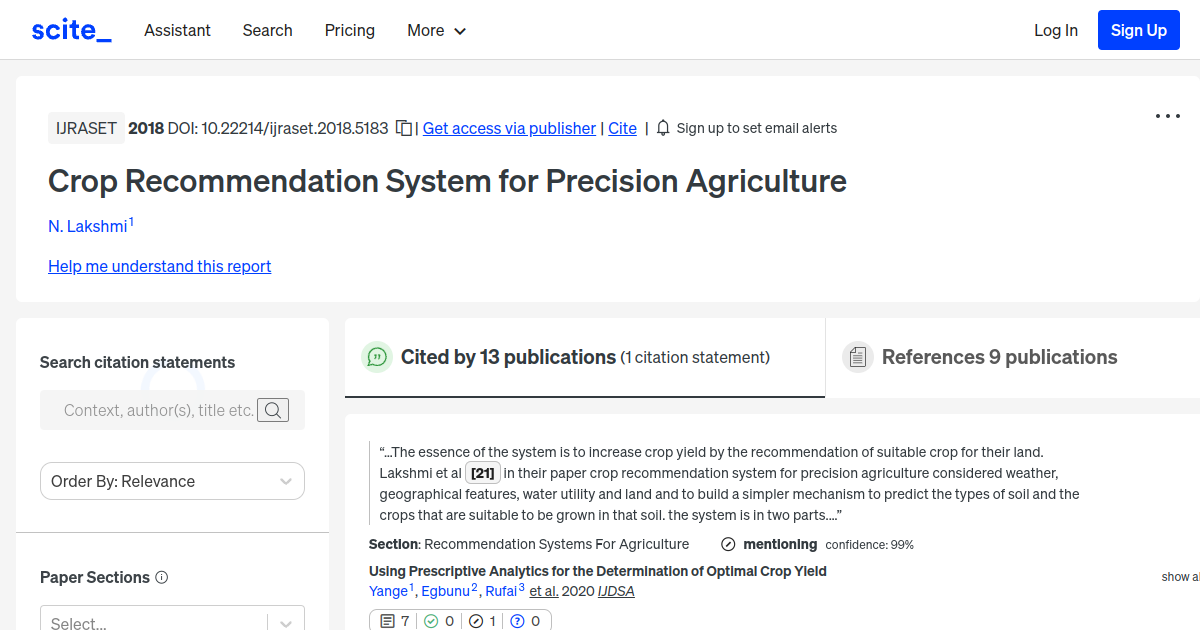Click the speech bubble icon on Cited by tab
Image resolution: width=1200 pixels, height=630 pixels.
377,357
